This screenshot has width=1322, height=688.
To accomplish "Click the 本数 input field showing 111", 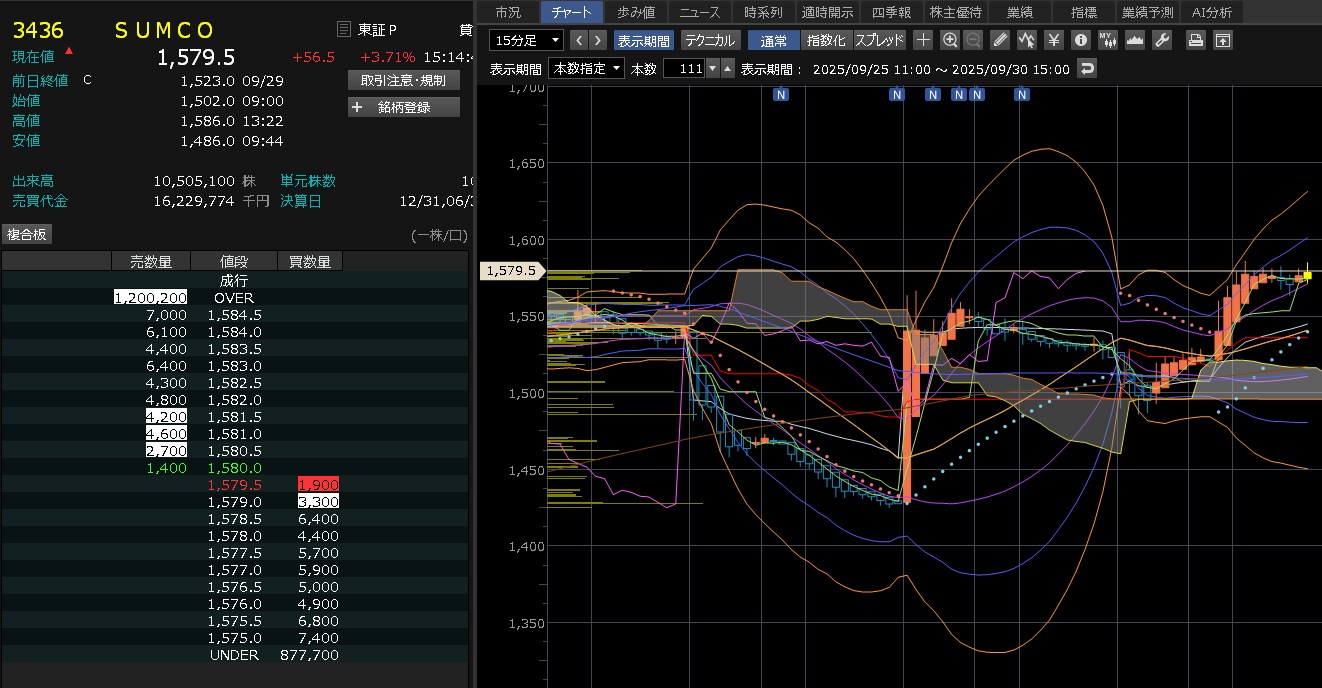I will point(683,68).
